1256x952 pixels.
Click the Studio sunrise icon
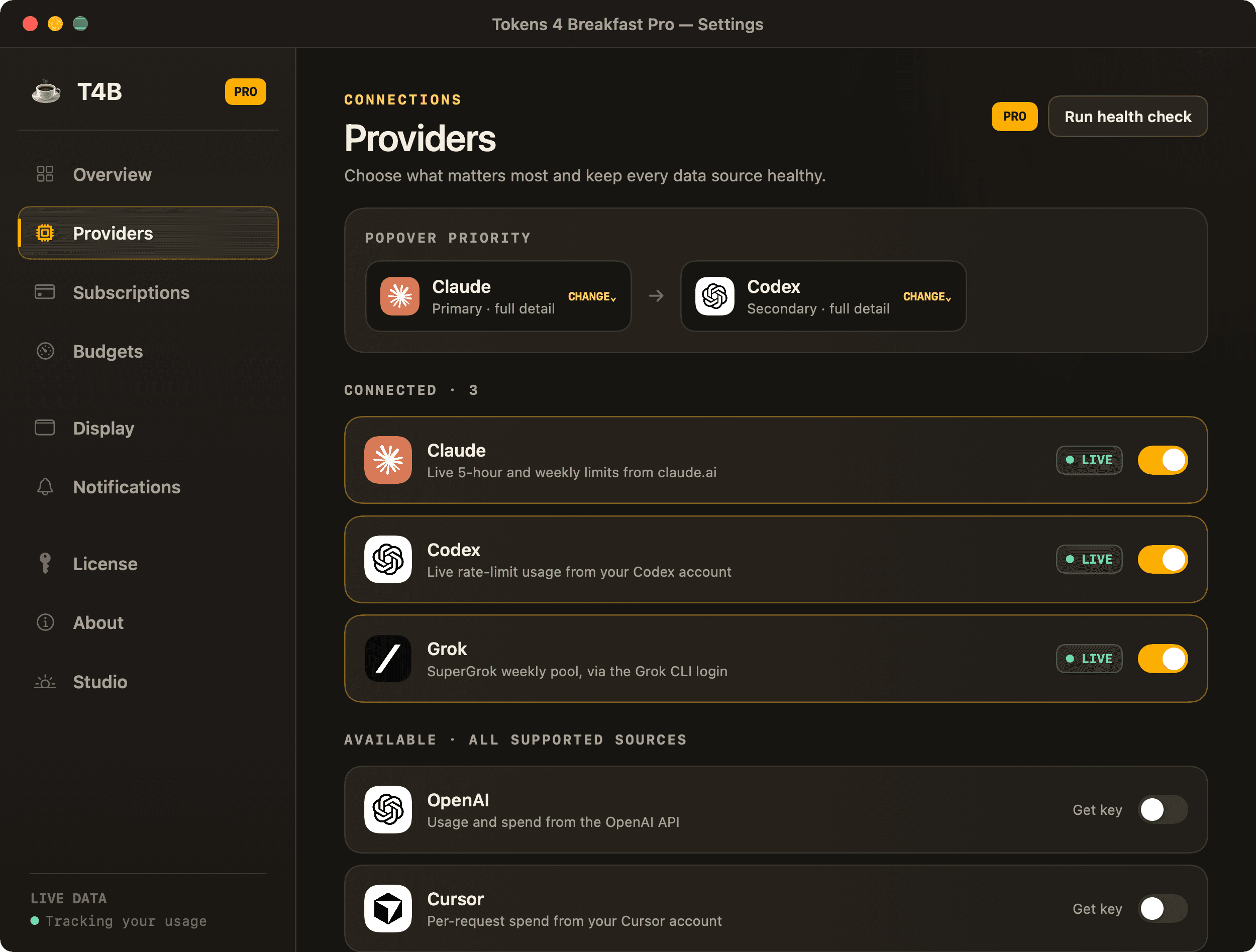click(x=45, y=681)
